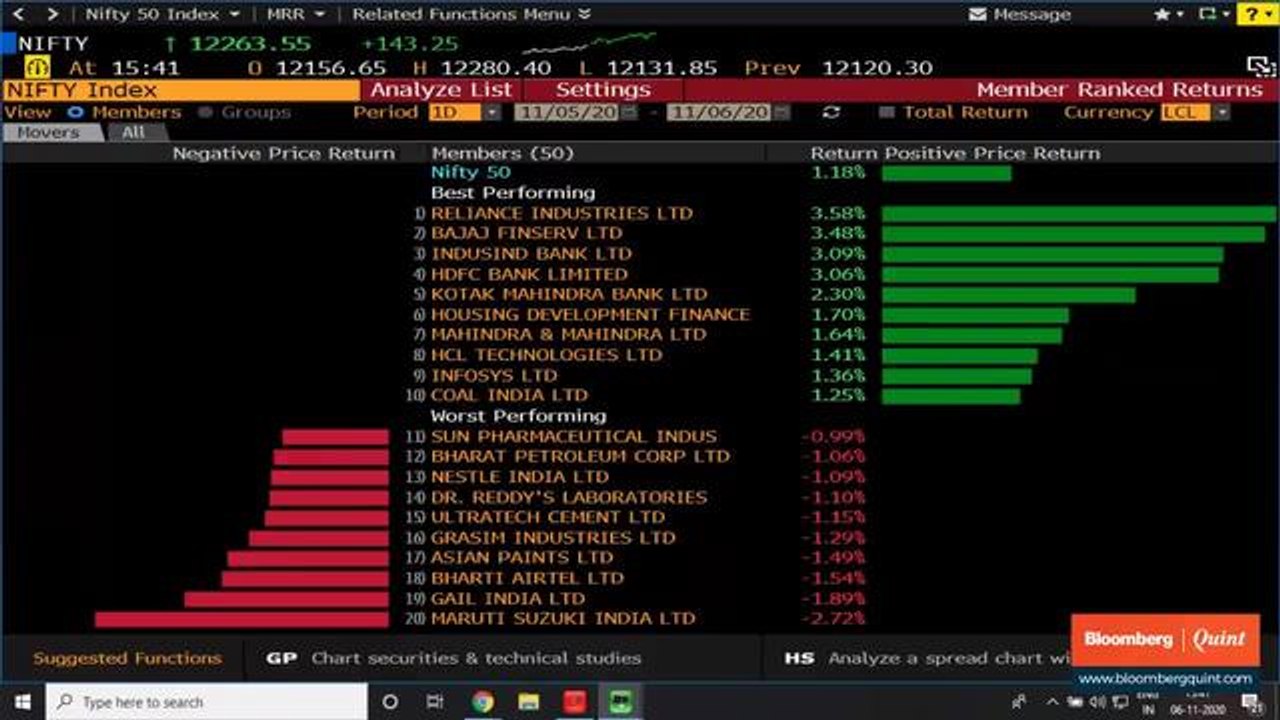Open start date calendar picker icon
Image resolution: width=1280 pixels, height=720 pixels.
tap(628, 112)
